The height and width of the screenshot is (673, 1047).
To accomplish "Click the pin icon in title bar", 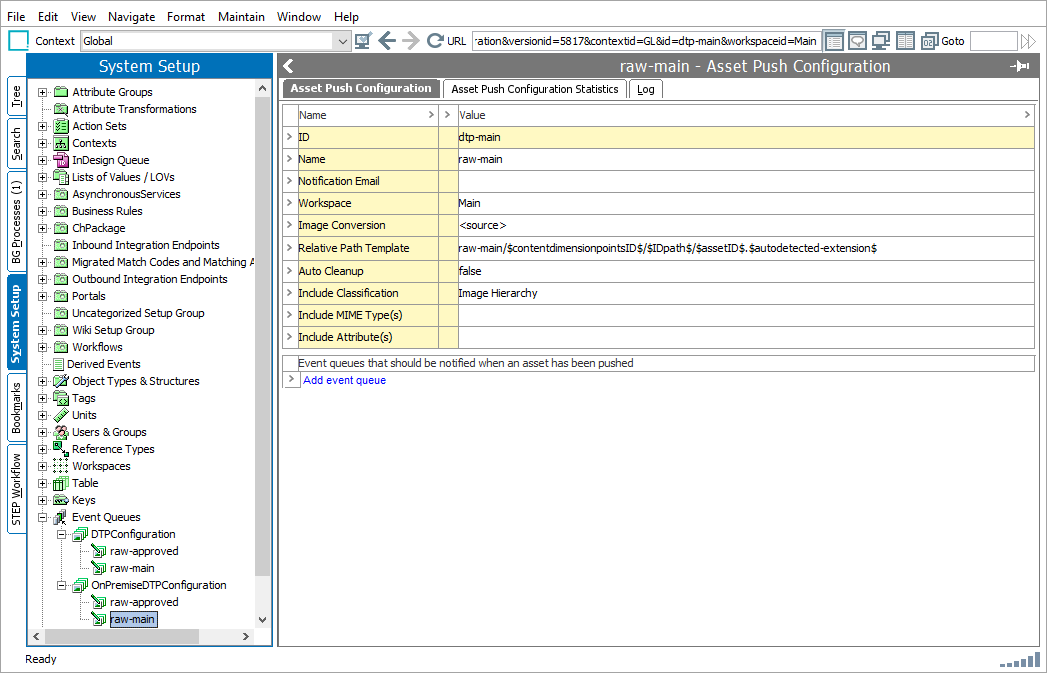I will pos(1020,67).
